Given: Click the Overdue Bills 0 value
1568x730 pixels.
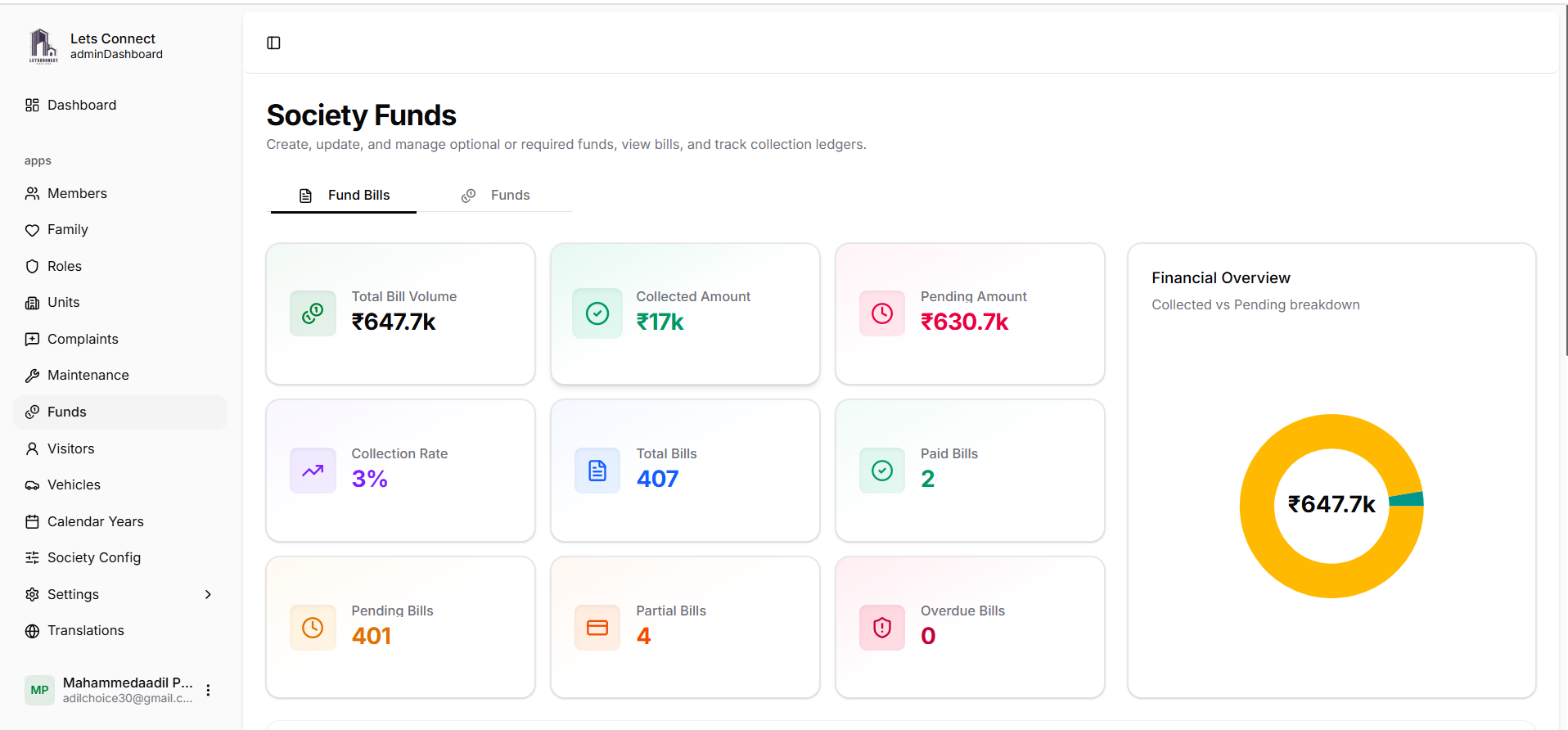Looking at the screenshot, I should (x=928, y=637).
